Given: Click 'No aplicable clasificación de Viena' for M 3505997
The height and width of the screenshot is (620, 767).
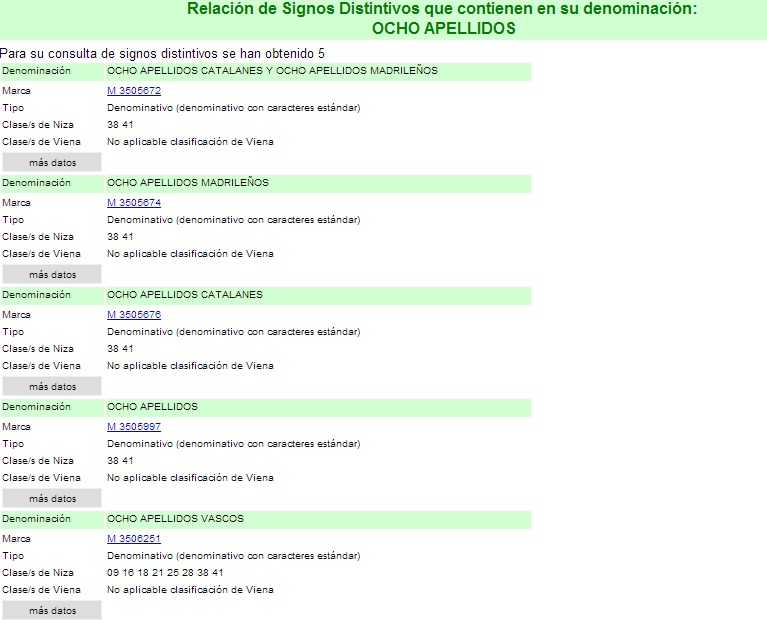Looking at the screenshot, I should pos(190,478).
